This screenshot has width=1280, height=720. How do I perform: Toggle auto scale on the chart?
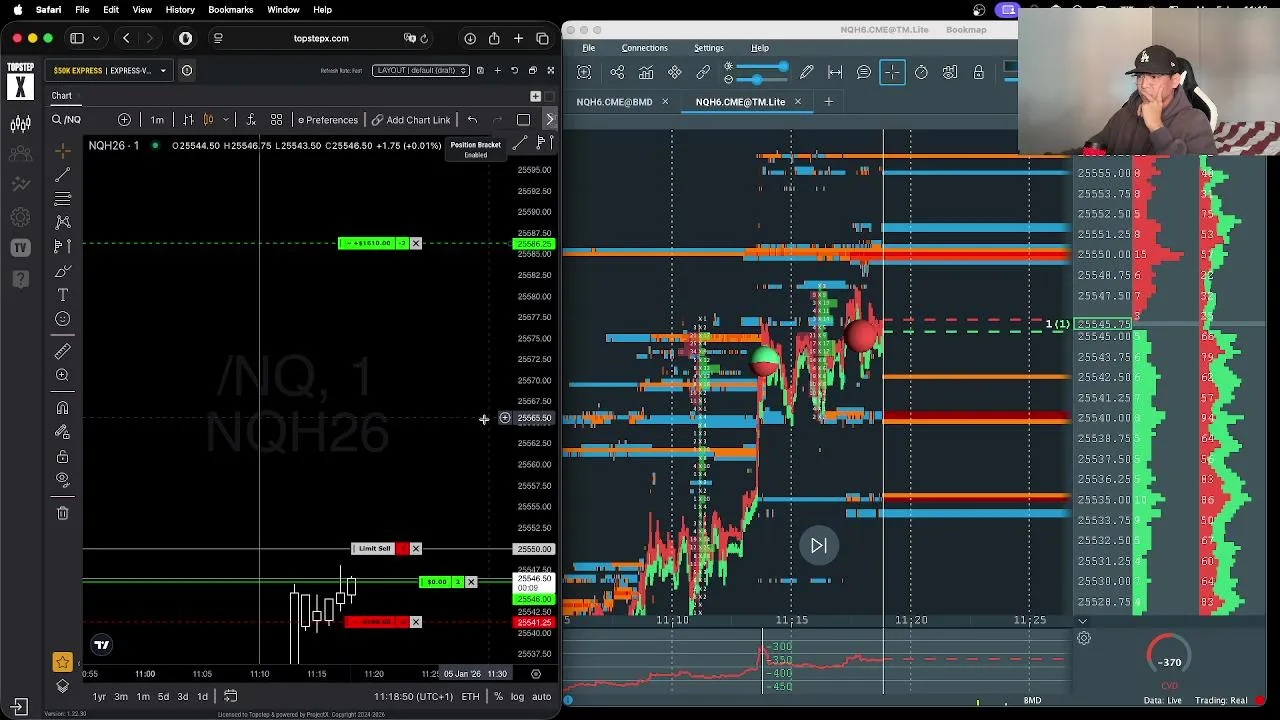click(541, 697)
